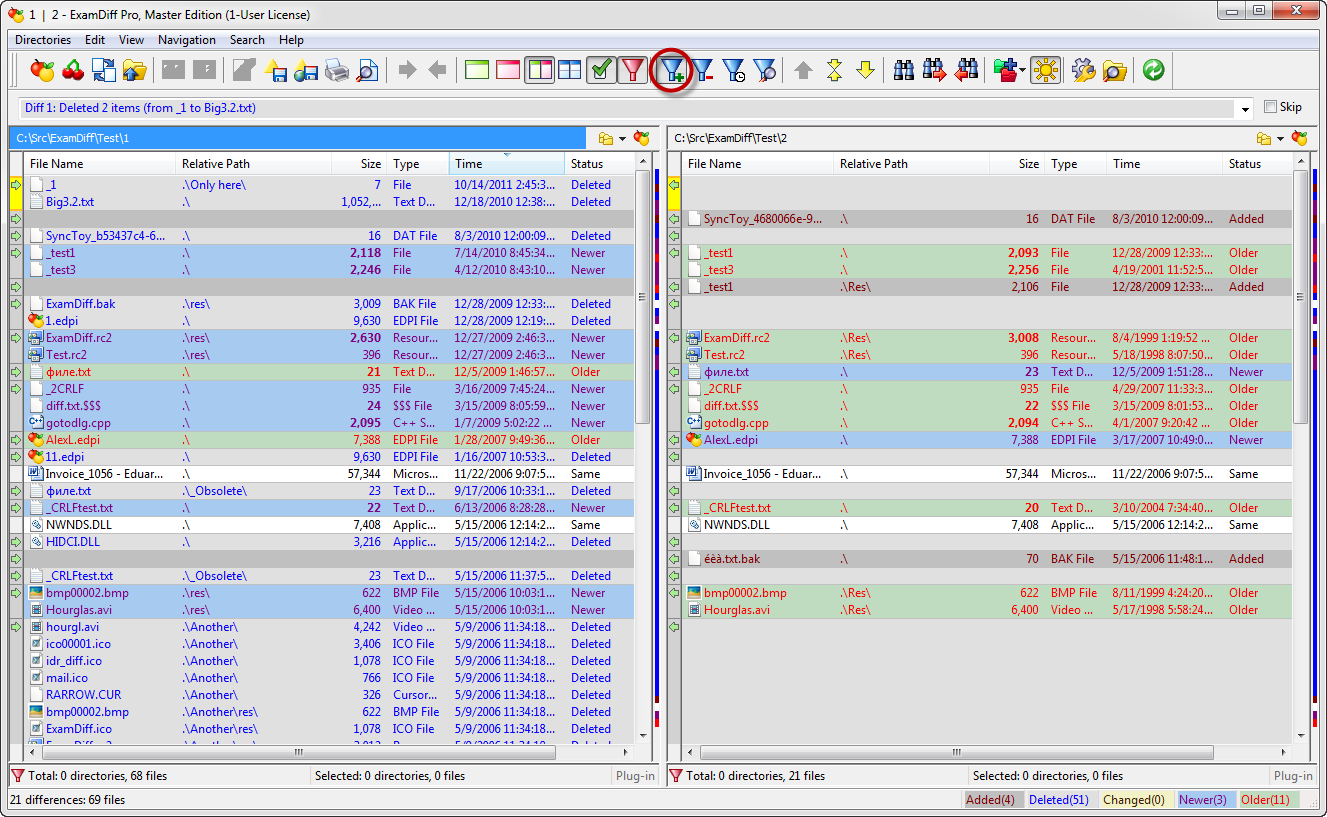Click left pane Plug-in status button

(635, 776)
